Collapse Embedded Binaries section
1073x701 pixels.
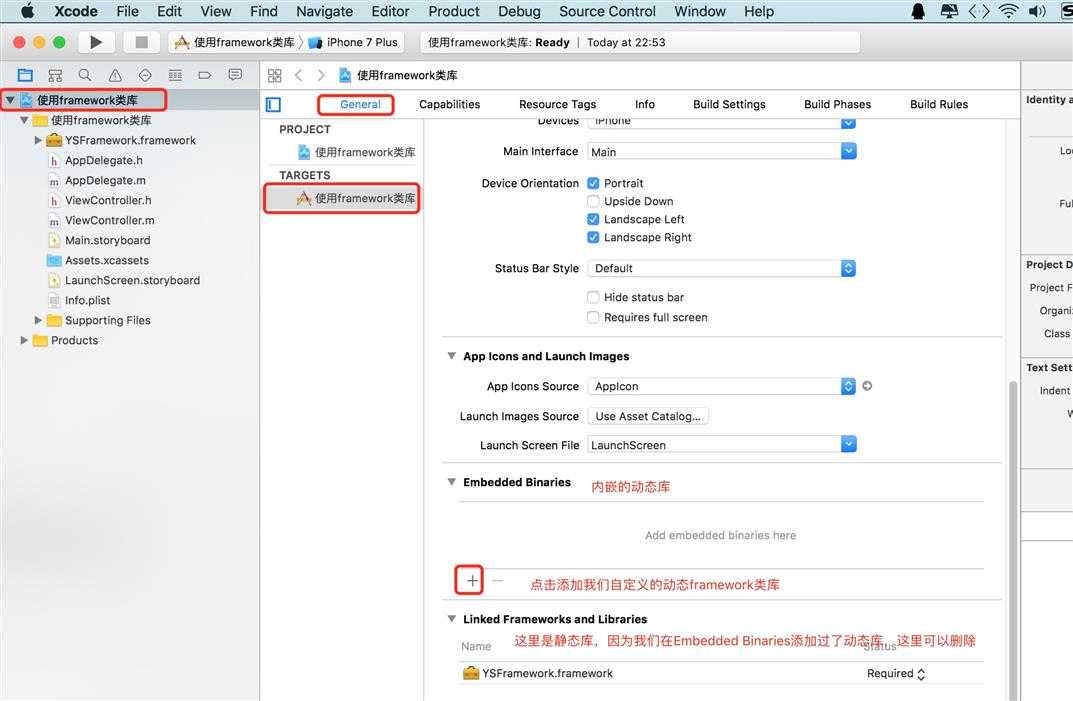(x=452, y=482)
